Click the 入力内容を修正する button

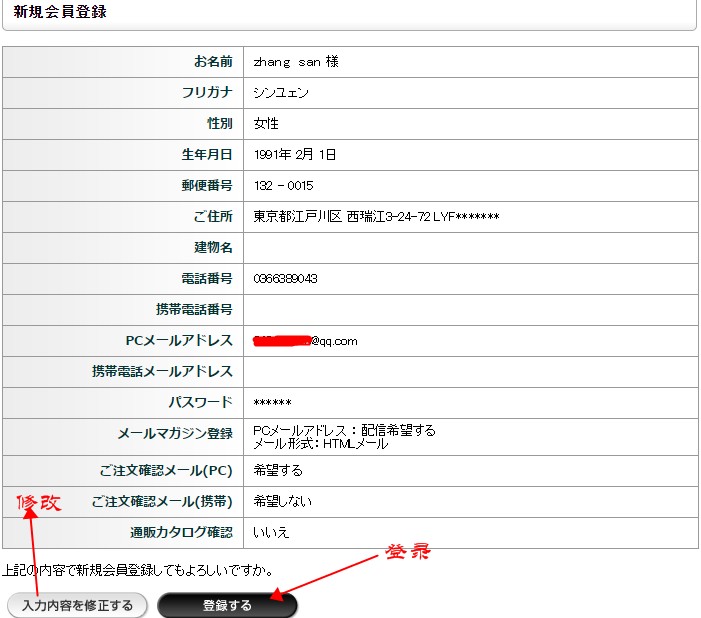(77, 605)
